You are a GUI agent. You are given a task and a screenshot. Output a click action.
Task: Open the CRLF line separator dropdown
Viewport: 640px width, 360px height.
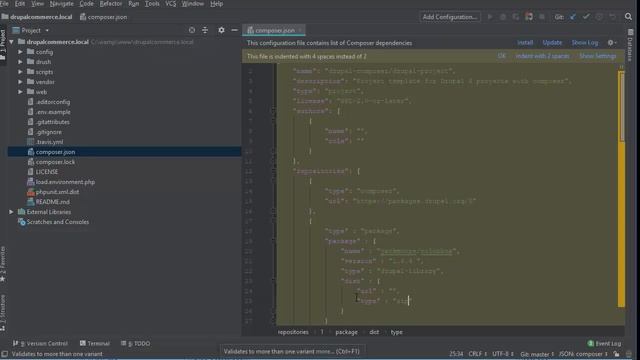pyautogui.click(x=478, y=354)
